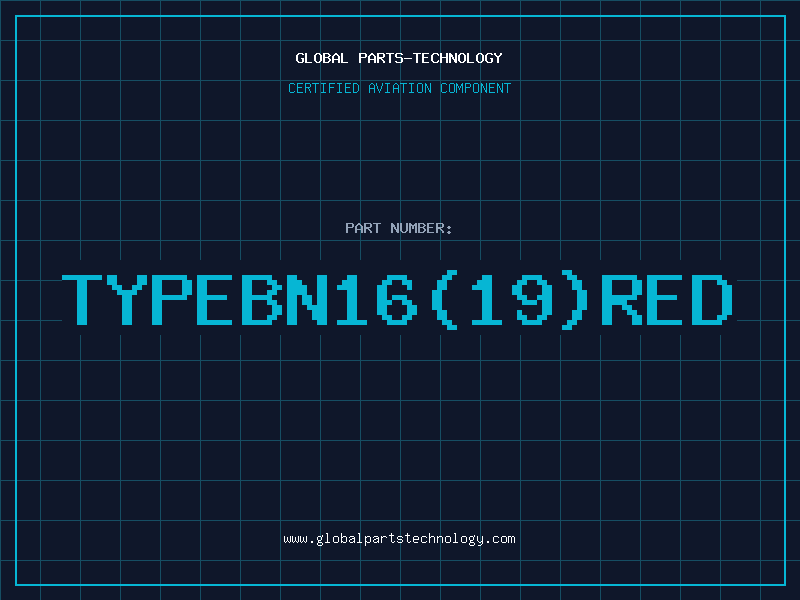Click the GLOBAL PARTS-TECHNOLOGY heading
Image resolution: width=800 pixels, height=600 pixels.
(399, 58)
